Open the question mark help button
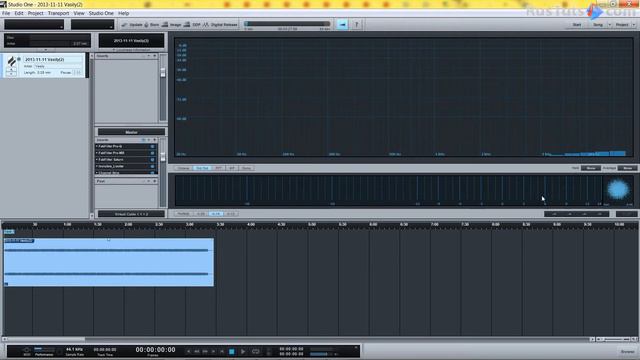The width and height of the screenshot is (640, 360). [x=356, y=24]
